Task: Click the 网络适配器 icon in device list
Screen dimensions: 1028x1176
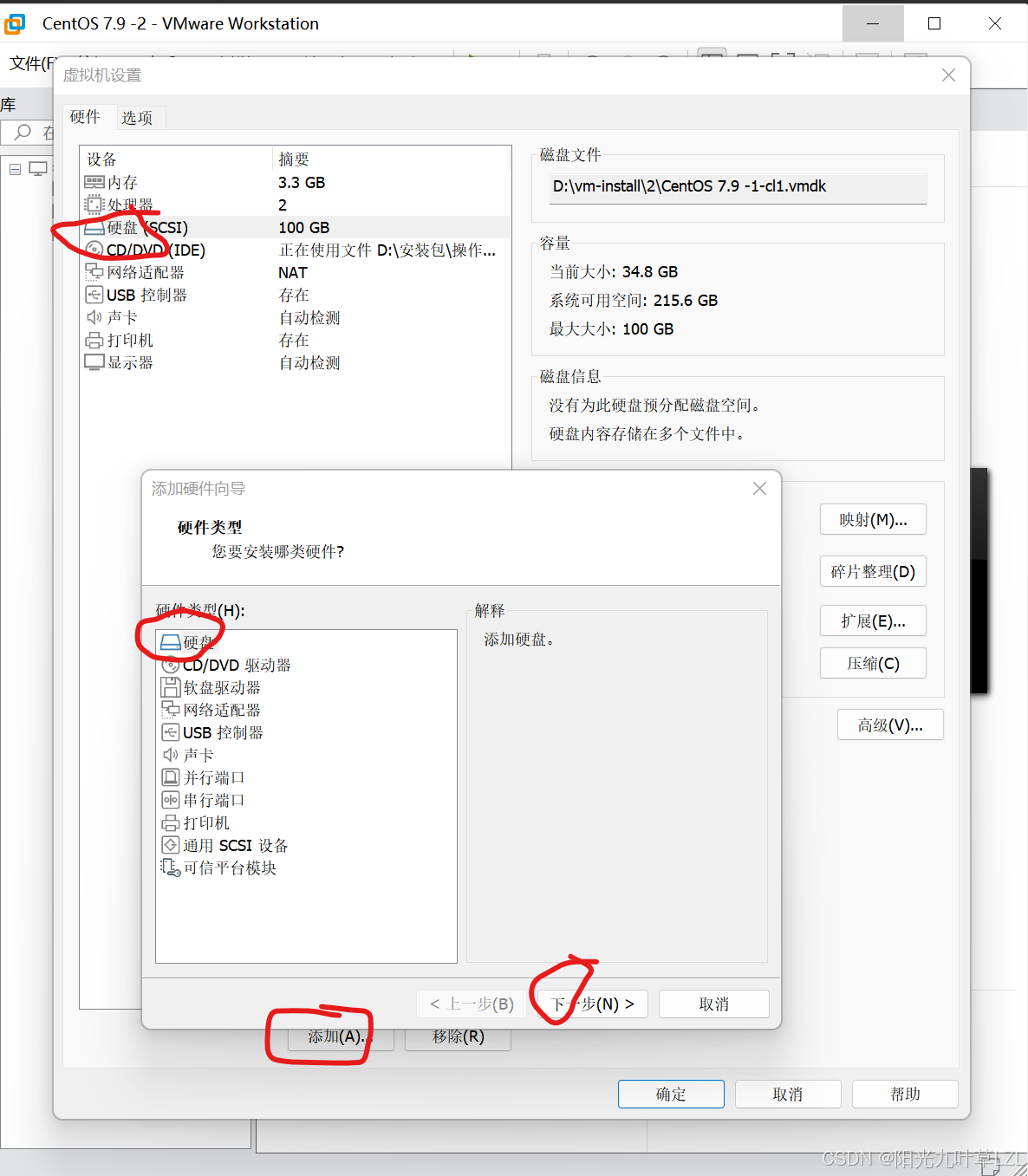Action: (94, 272)
